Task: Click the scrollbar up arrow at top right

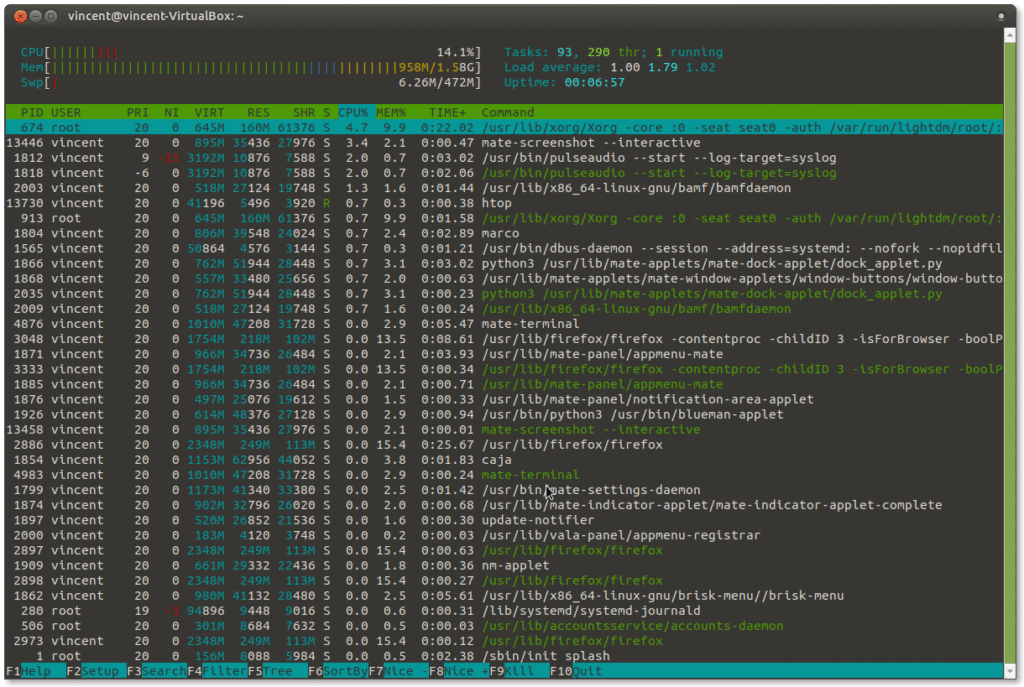Action: (x=1012, y=37)
